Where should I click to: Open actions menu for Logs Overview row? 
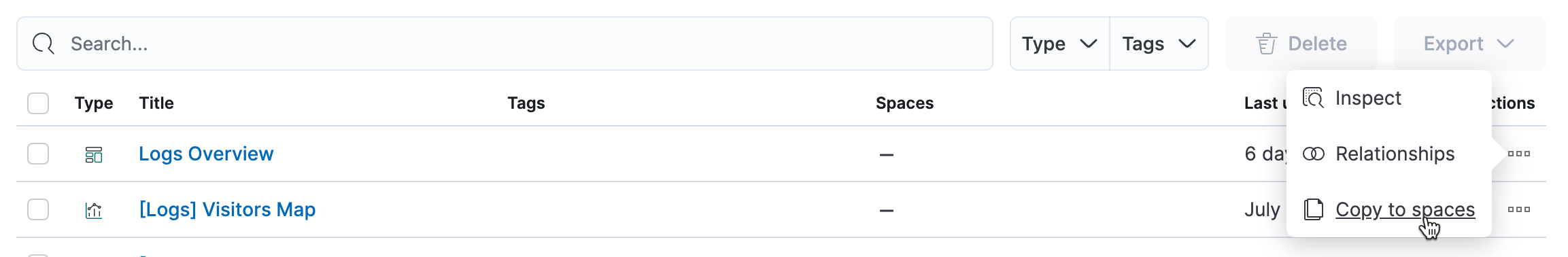tap(1518, 154)
